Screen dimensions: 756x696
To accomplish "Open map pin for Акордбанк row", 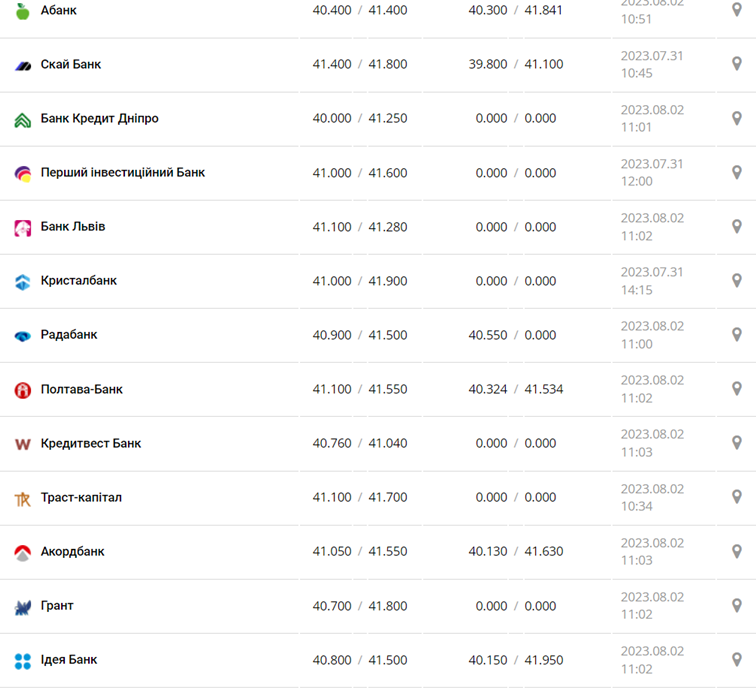I will tap(737, 551).
